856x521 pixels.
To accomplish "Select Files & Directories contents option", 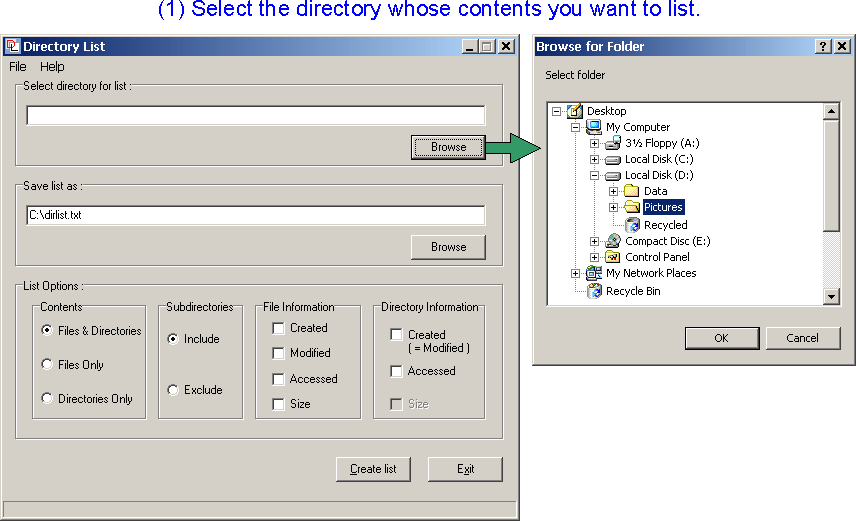I will point(47,330).
